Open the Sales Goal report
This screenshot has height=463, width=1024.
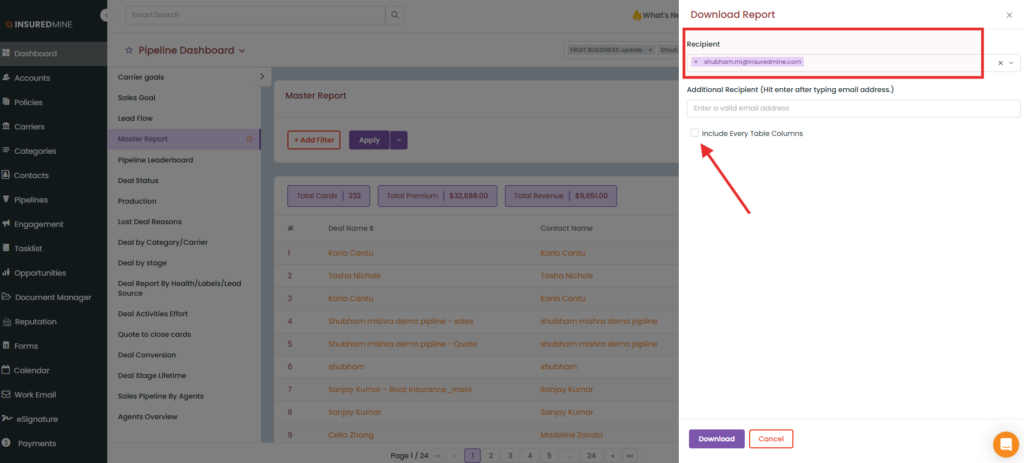(x=136, y=98)
